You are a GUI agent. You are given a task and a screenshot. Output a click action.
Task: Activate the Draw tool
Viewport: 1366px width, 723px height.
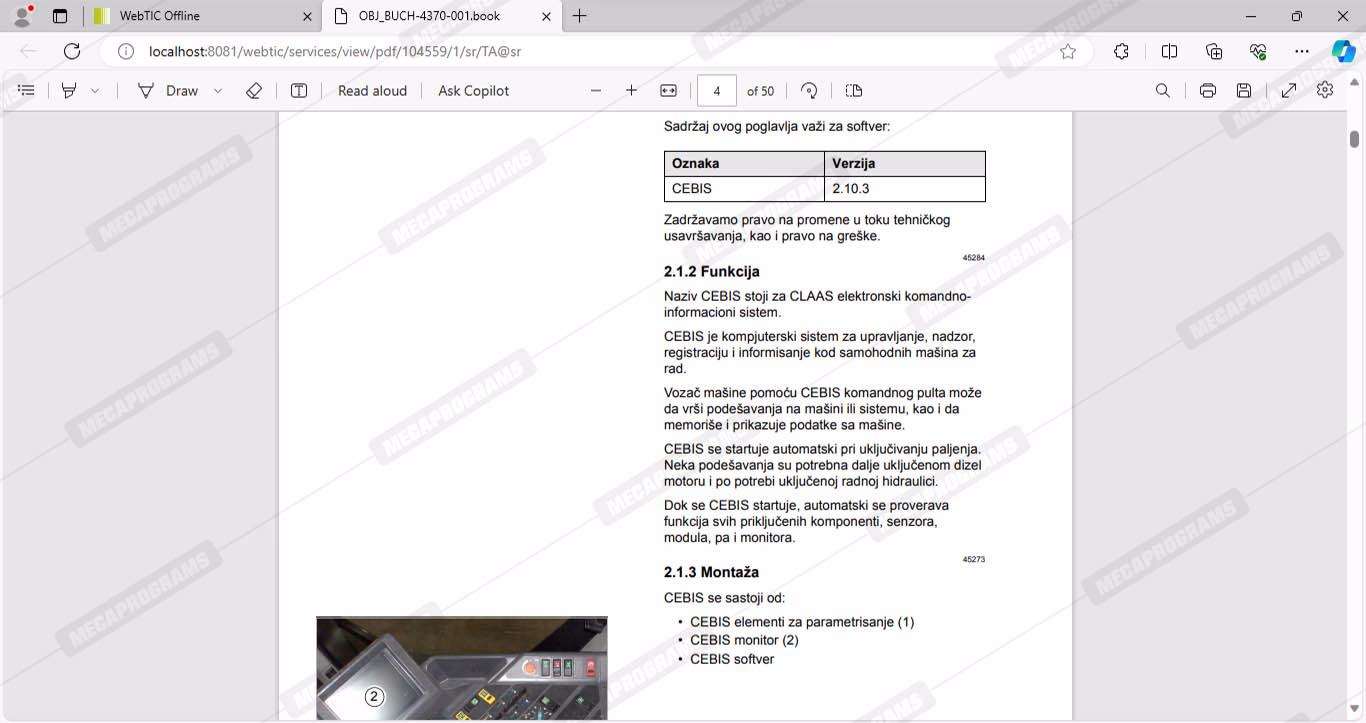(x=168, y=91)
